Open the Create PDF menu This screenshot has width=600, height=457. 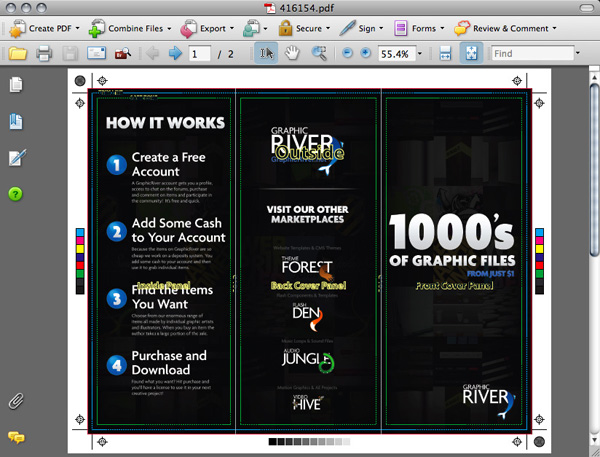(x=44, y=28)
